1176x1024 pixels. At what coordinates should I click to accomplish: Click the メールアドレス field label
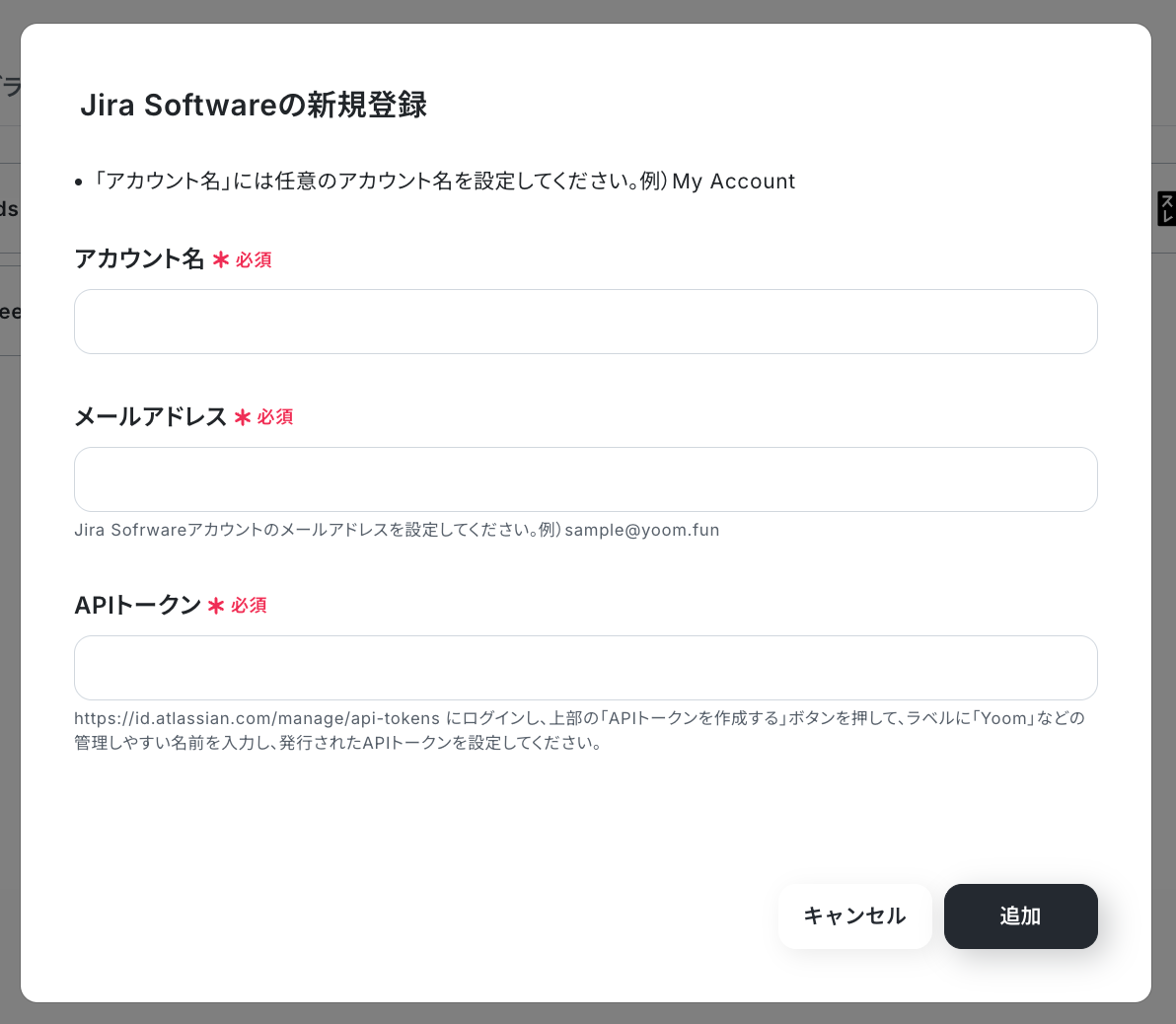pos(151,416)
